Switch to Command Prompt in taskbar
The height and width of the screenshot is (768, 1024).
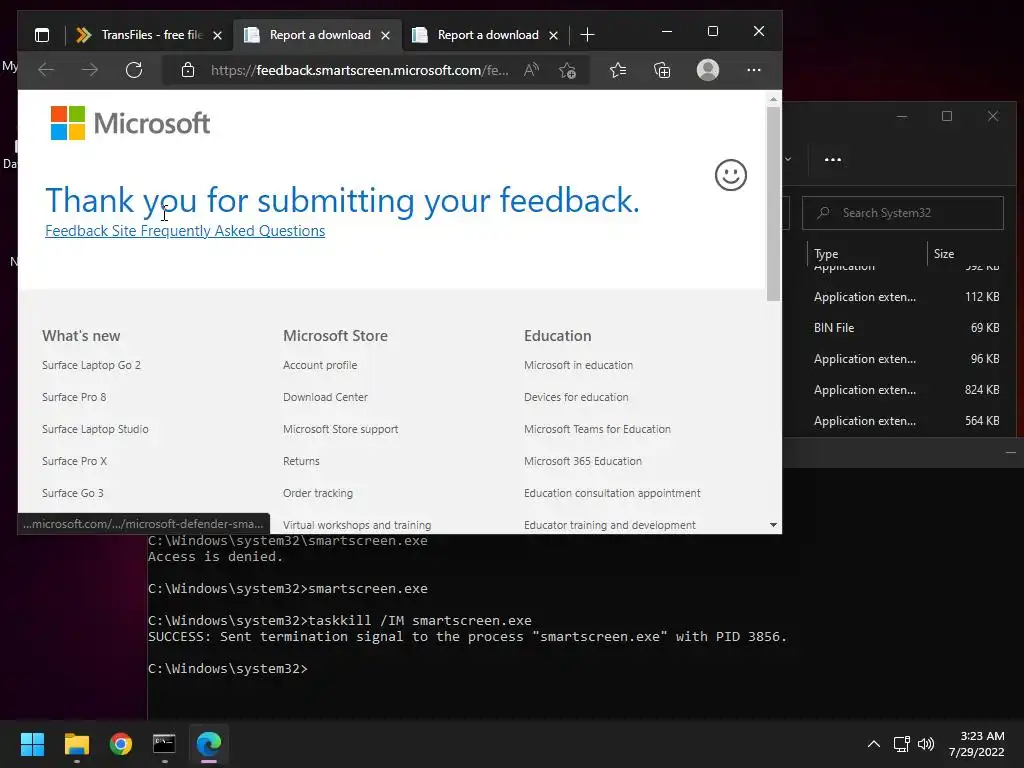pyautogui.click(x=165, y=744)
